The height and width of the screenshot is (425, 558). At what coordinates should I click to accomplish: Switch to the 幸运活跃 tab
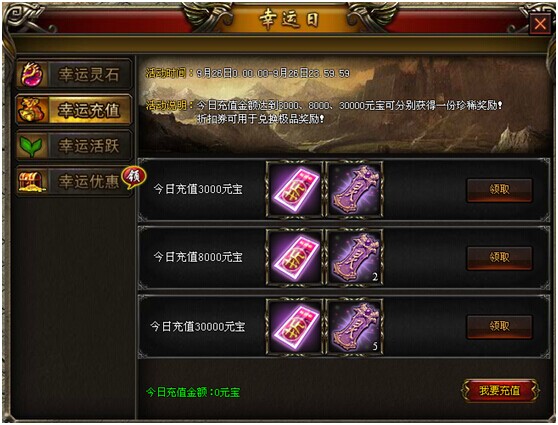[x=74, y=146]
